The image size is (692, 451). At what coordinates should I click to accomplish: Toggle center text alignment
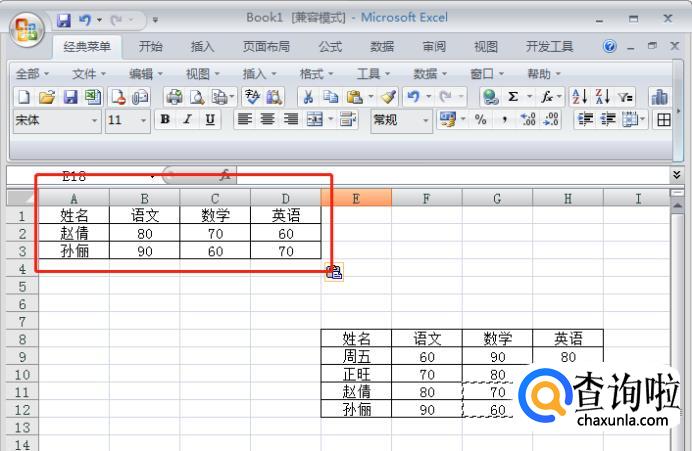coord(267,120)
